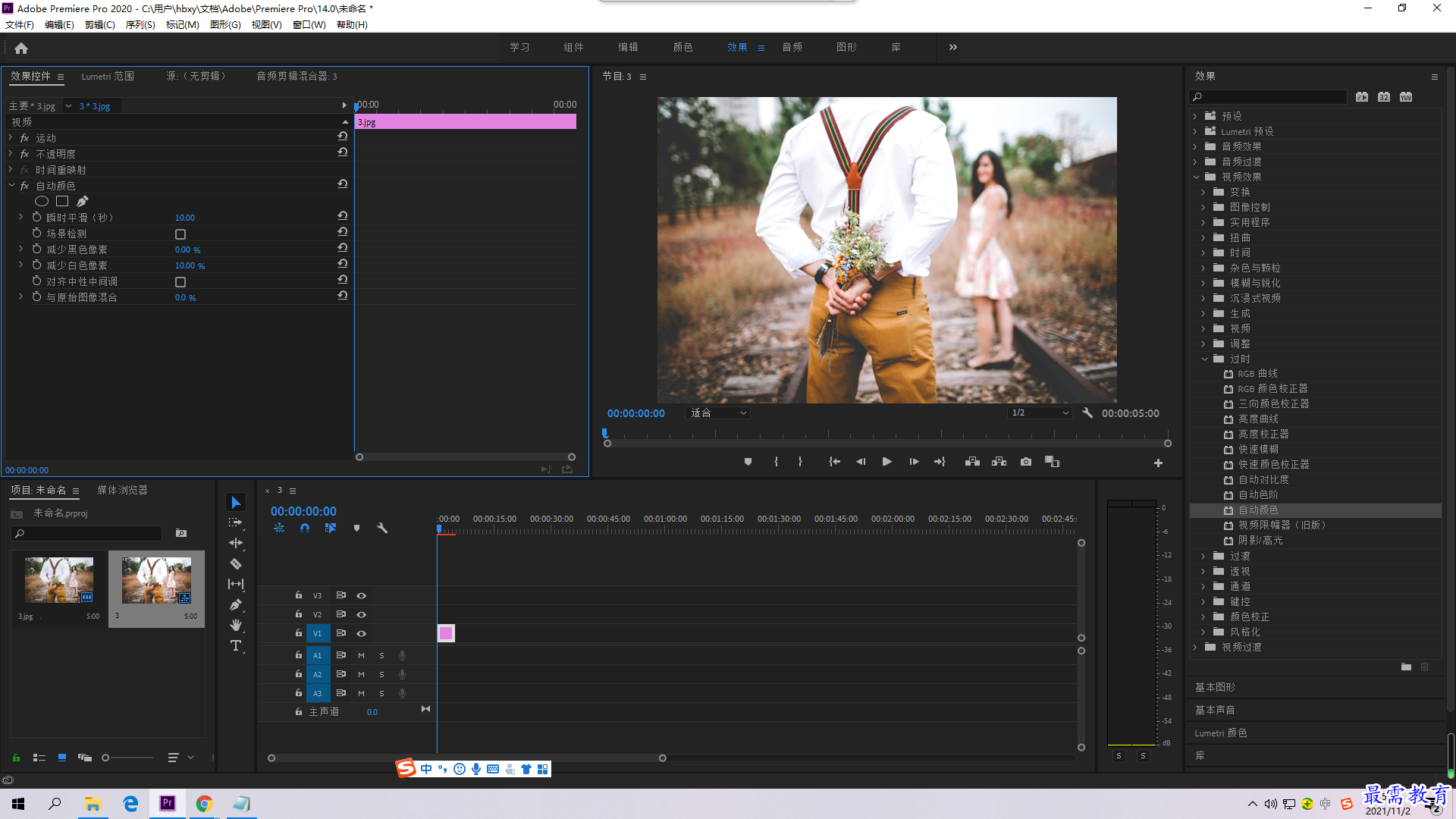Expand the 预设 folder in Effects
The width and height of the screenshot is (1456, 819).
coord(1196,116)
